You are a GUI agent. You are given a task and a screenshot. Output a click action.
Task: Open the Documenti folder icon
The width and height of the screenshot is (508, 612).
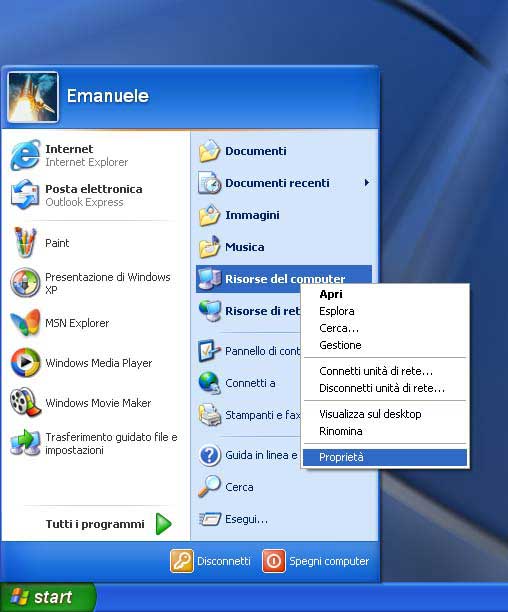210,151
